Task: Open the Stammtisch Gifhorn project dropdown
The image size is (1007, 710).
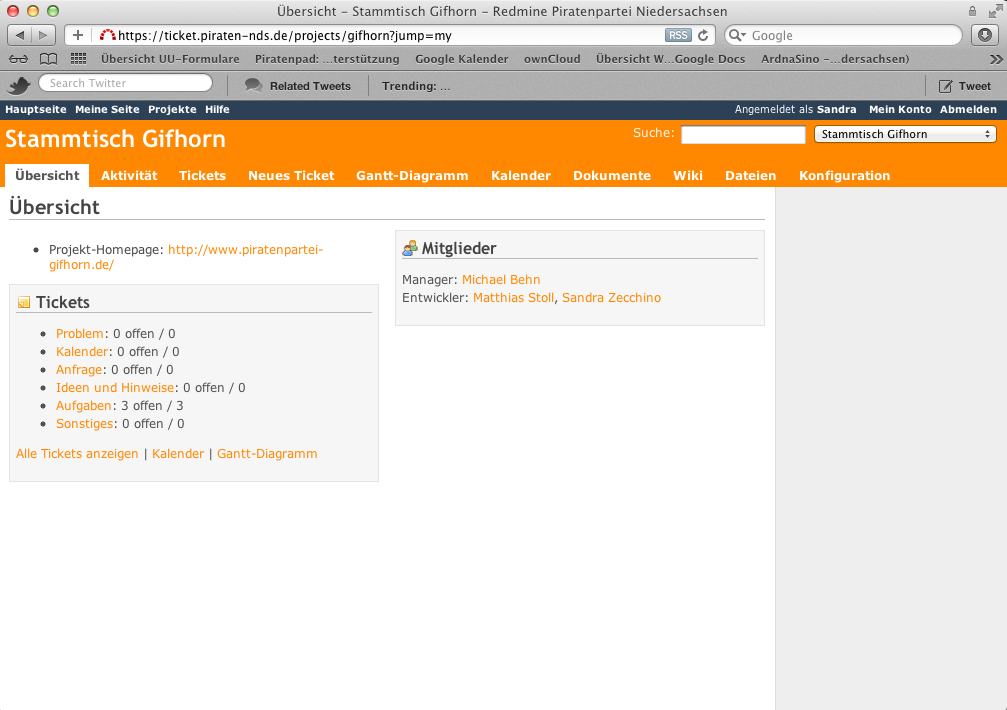Action: 905,134
